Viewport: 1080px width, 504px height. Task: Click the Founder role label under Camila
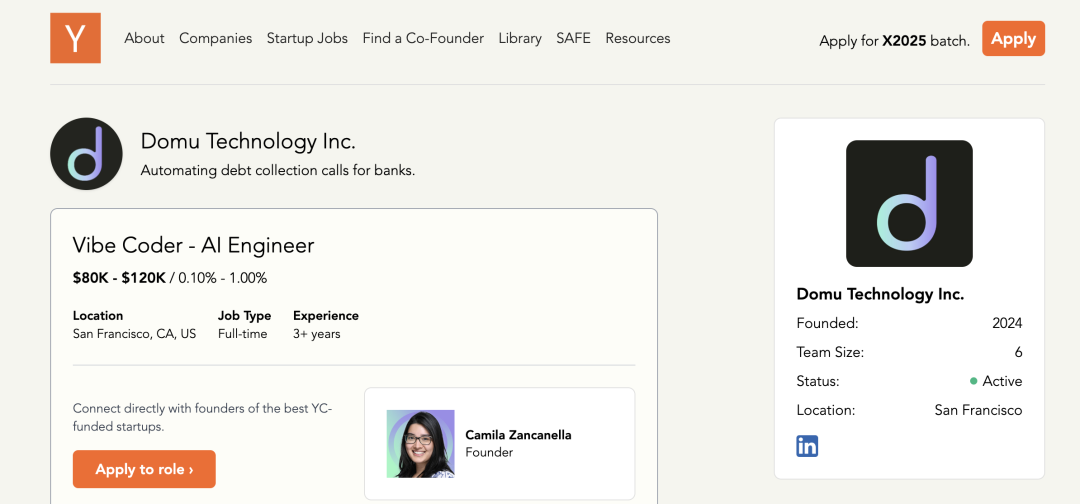(x=489, y=452)
